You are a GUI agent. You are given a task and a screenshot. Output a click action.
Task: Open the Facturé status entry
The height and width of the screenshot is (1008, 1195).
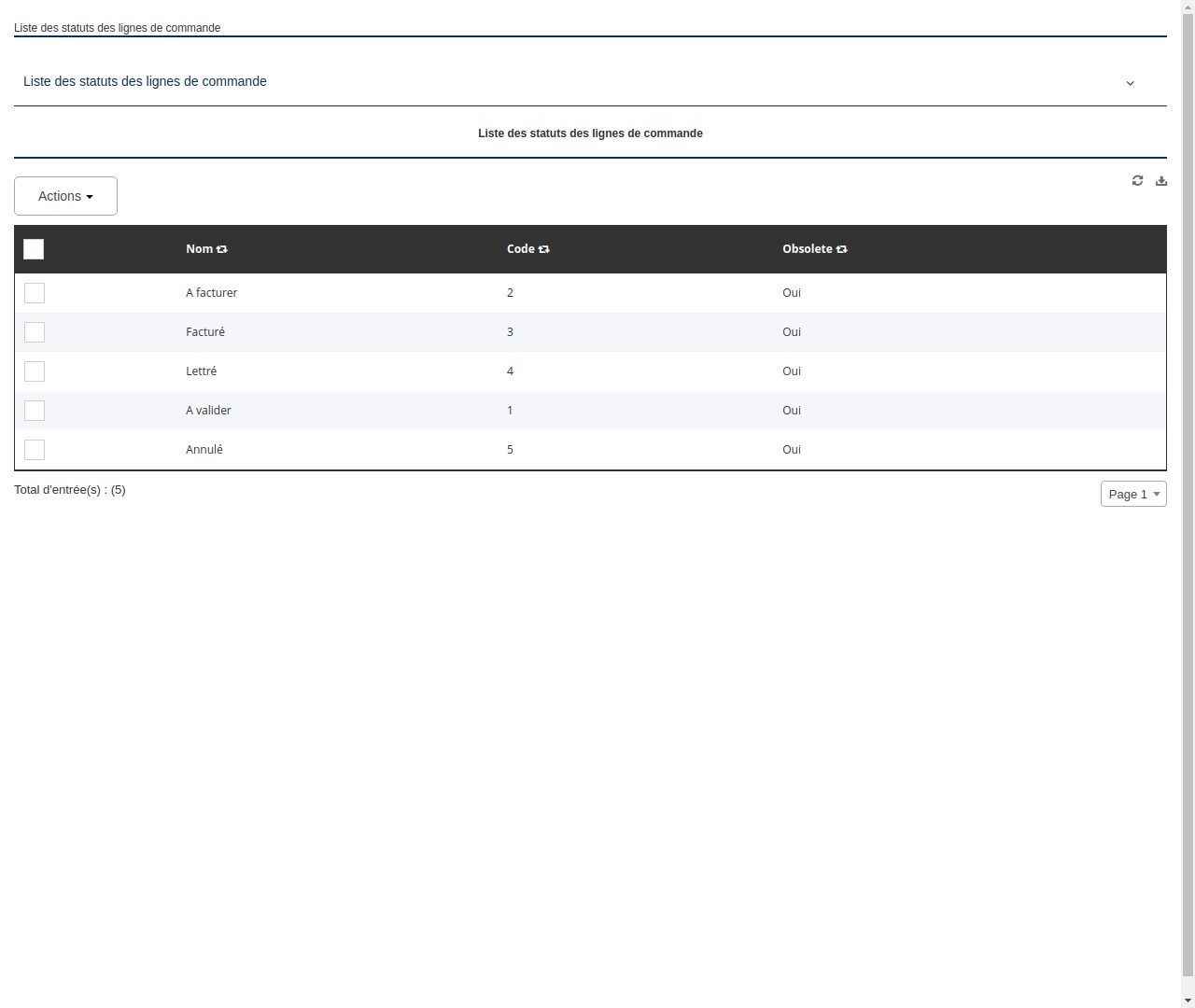click(205, 331)
